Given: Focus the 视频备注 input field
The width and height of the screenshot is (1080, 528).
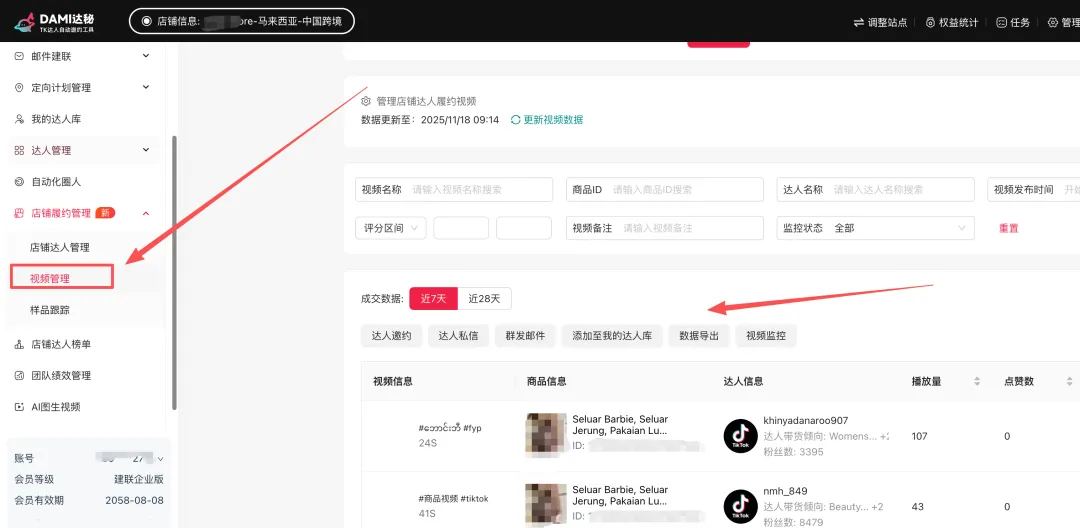Looking at the screenshot, I should 665,228.
